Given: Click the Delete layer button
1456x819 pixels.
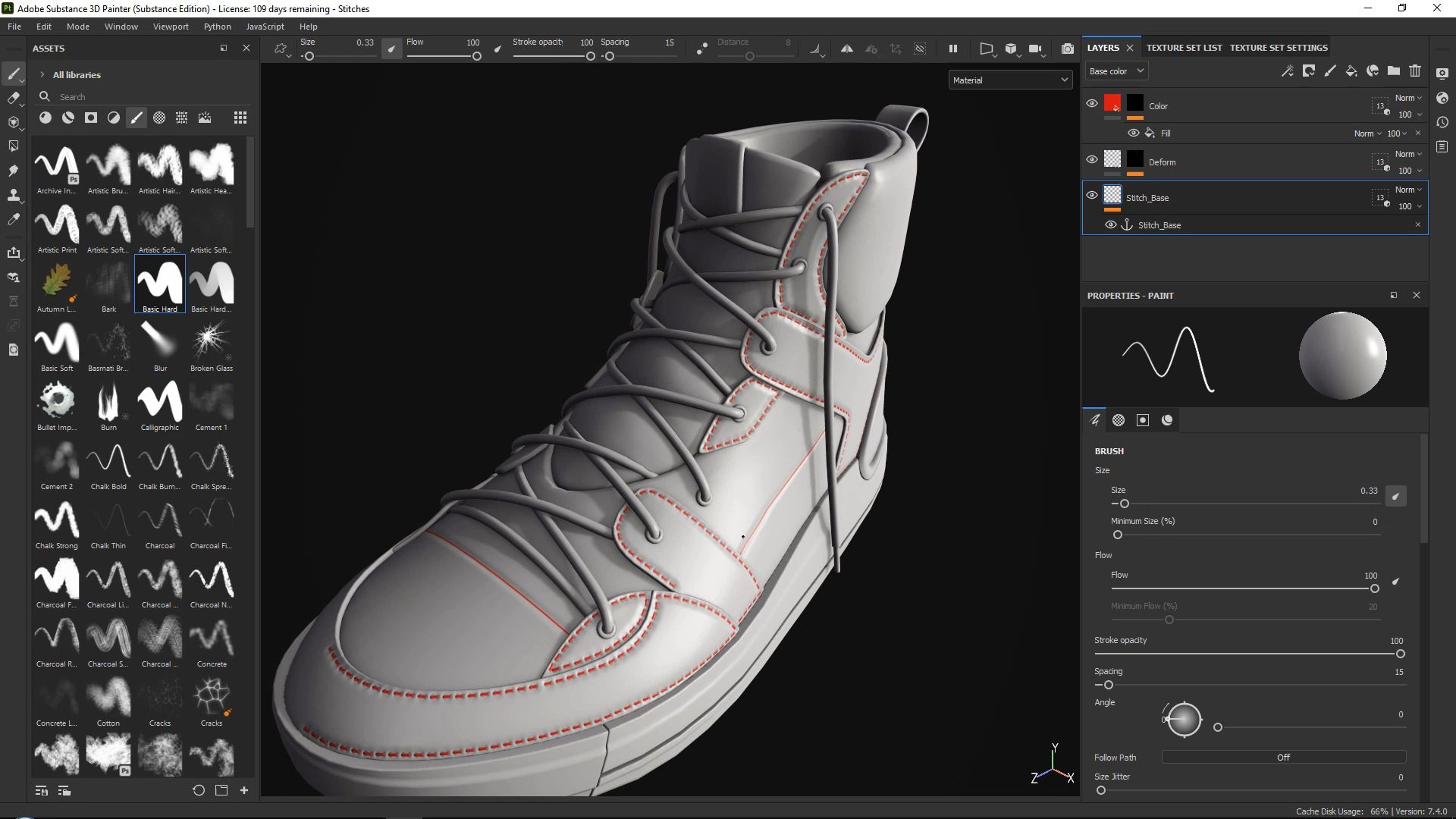Looking at the screenshot, I should (1415, 70).
